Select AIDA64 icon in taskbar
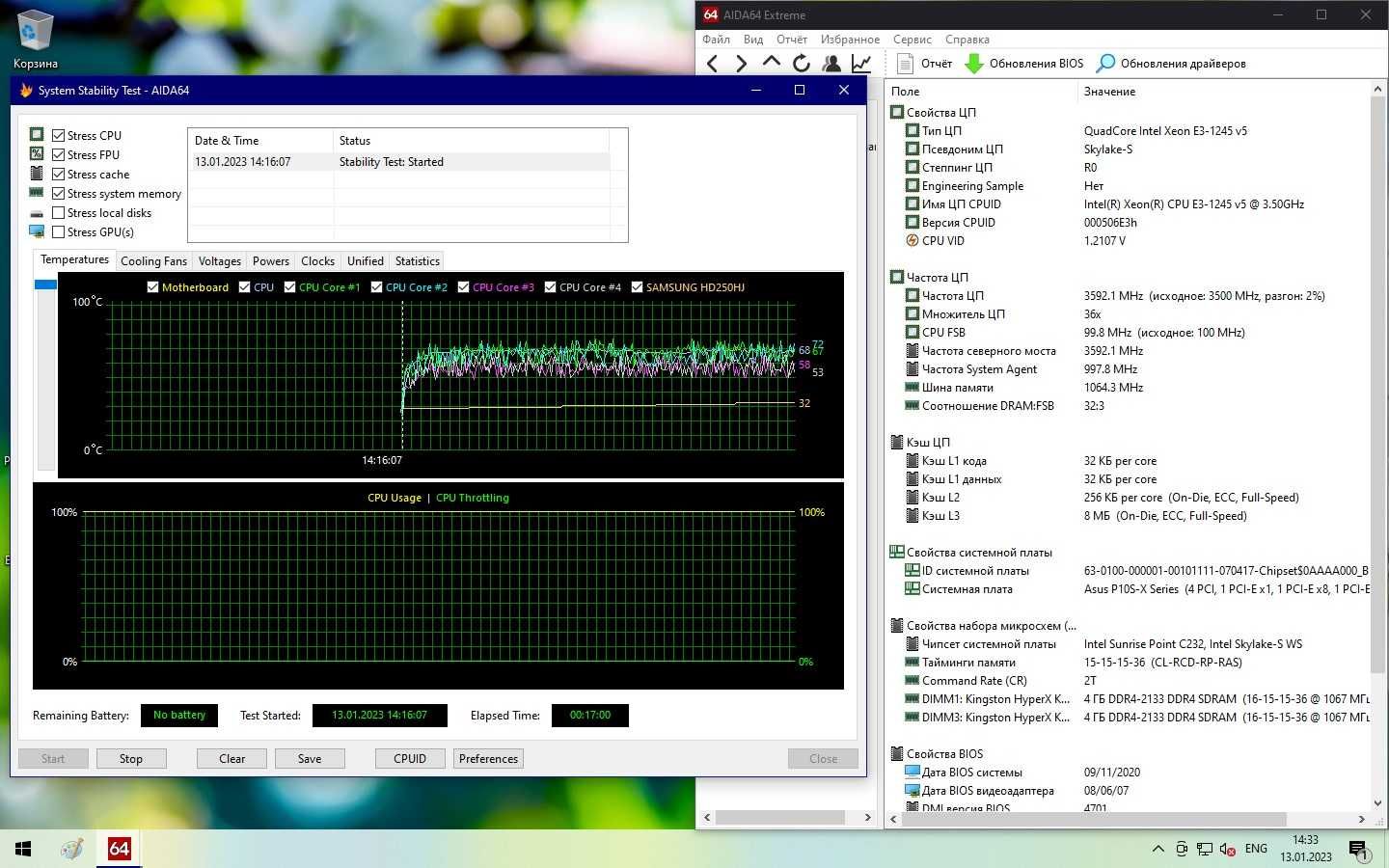Screen dimensions: 1389x868 (x=119, y=849)
